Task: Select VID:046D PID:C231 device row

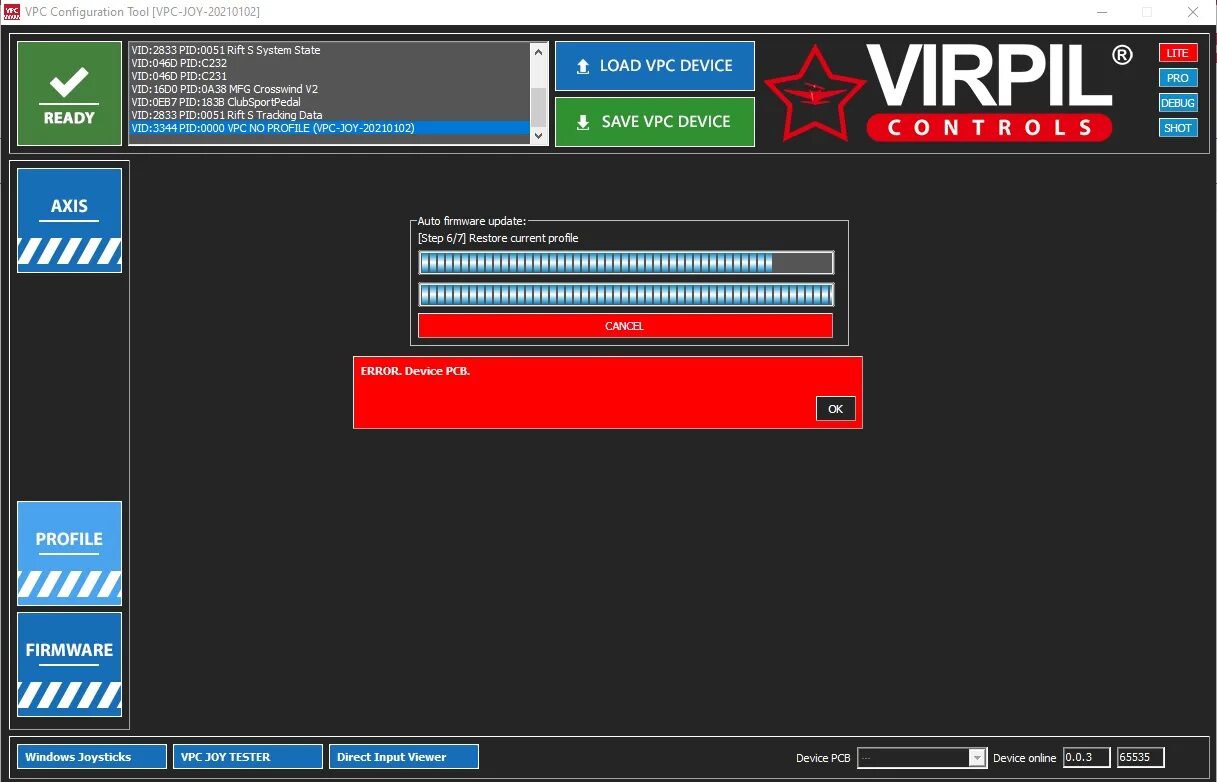Action: coord(329,76)
